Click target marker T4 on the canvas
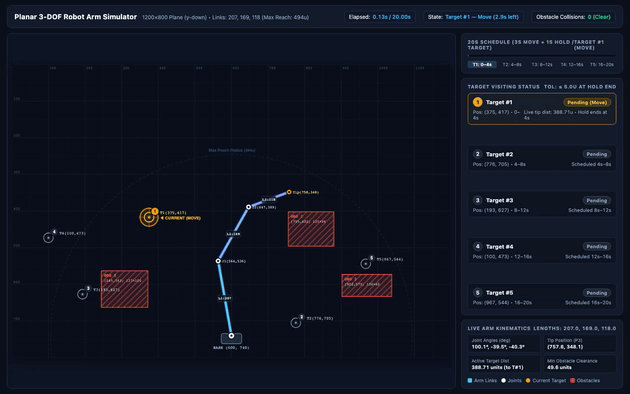This screenshot has width=630, height=394. pos(48,237)
